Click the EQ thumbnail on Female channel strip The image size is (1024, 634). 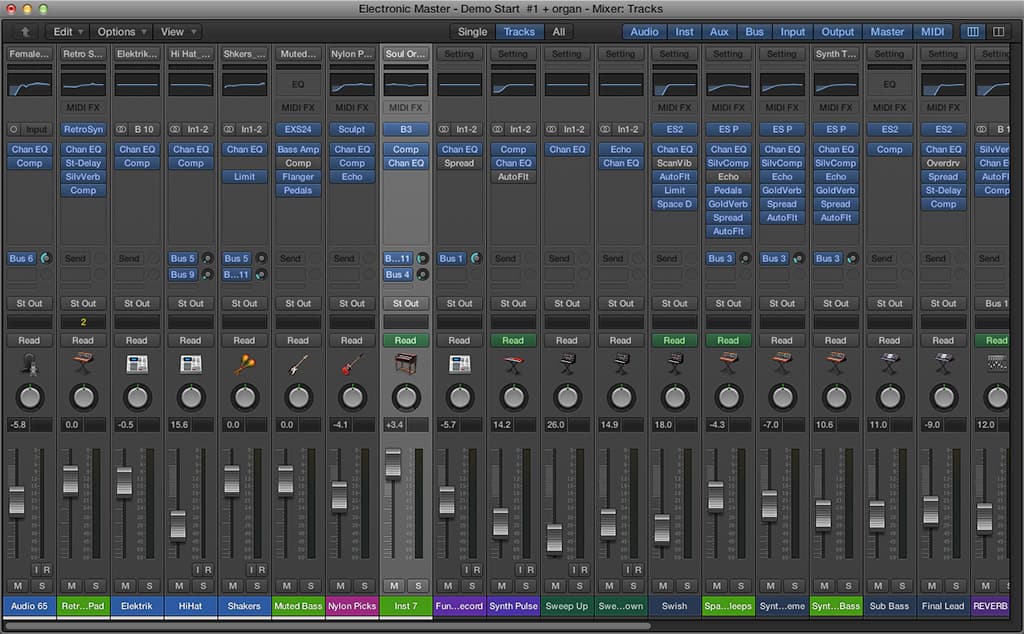tap(29, 84)
